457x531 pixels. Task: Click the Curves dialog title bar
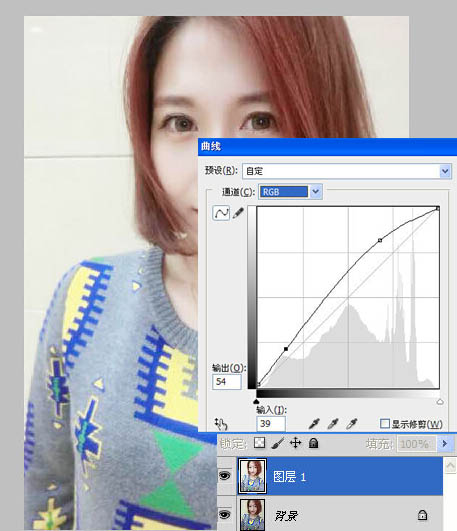328,147
